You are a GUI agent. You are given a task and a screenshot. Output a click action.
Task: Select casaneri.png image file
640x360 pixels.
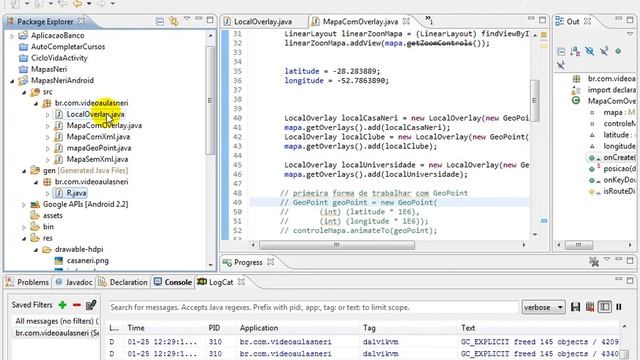click(87, 260)
